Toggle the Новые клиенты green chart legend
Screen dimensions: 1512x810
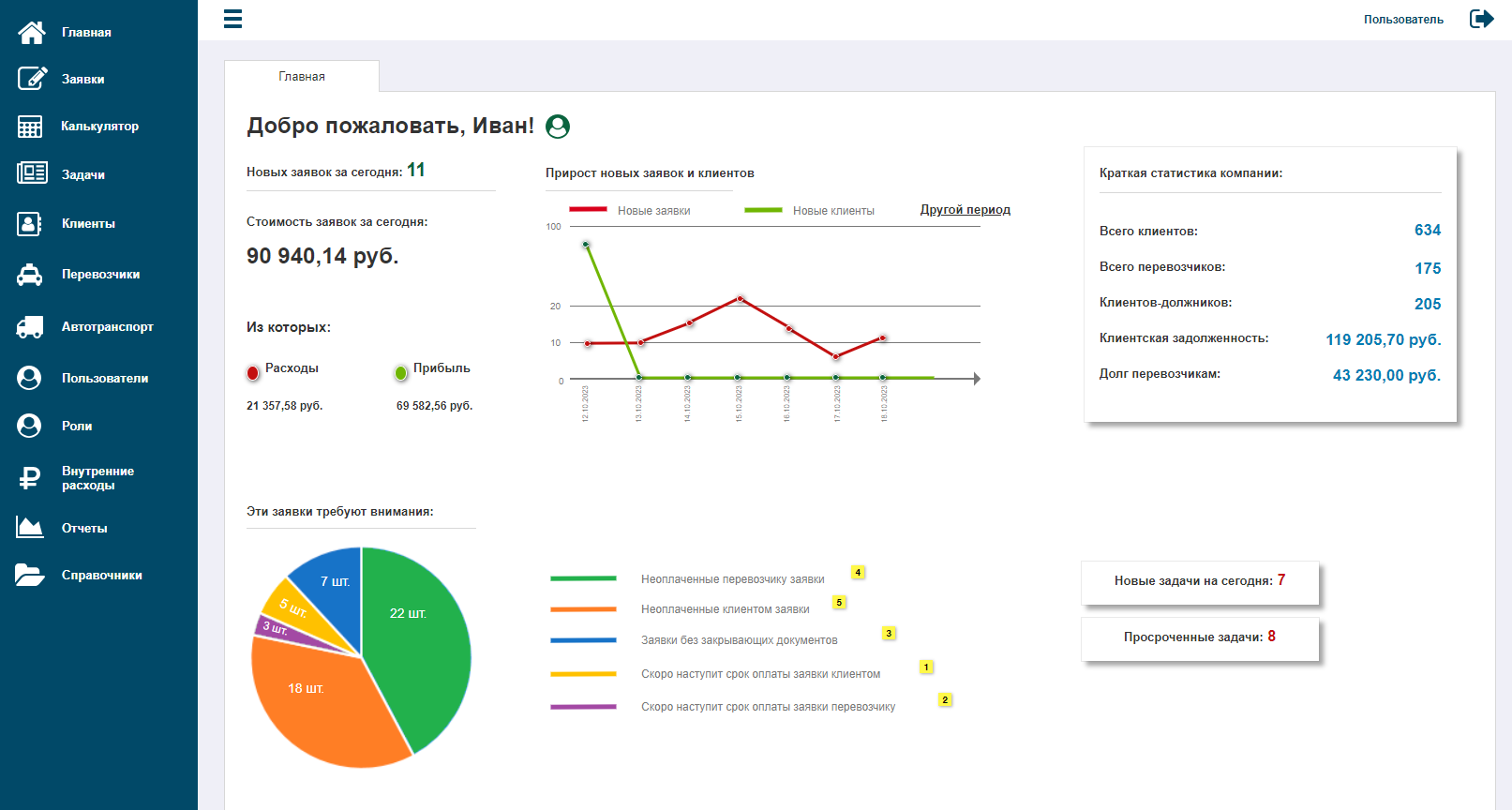(x=809, y=211)
